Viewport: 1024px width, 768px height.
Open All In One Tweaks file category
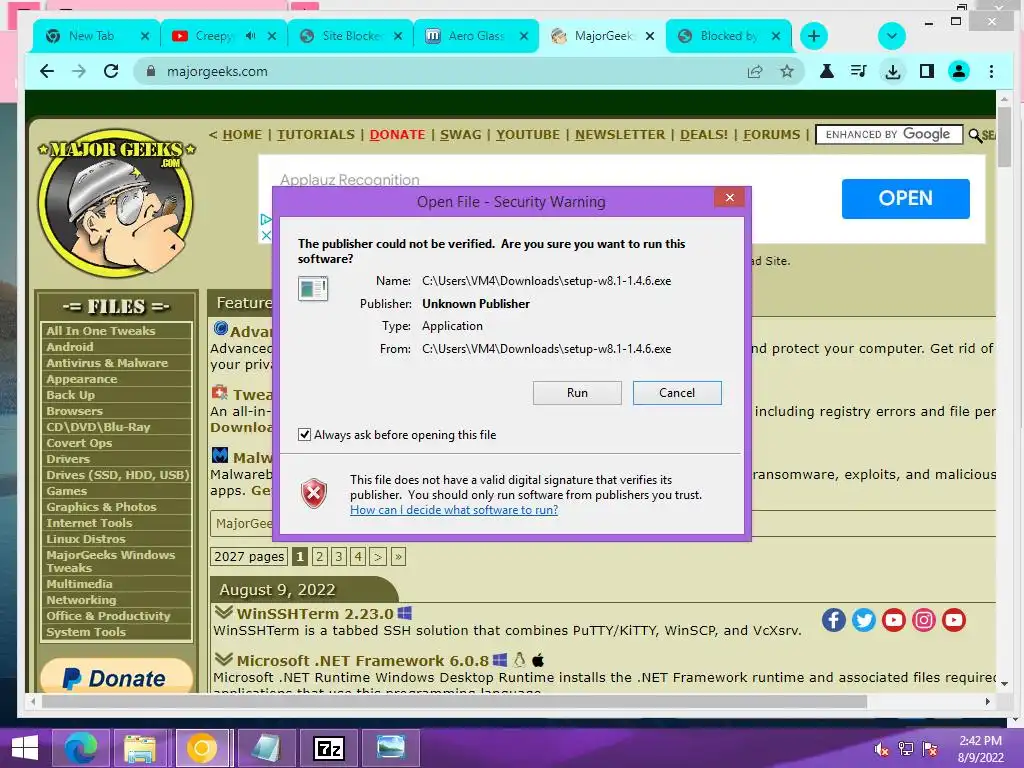101,330
